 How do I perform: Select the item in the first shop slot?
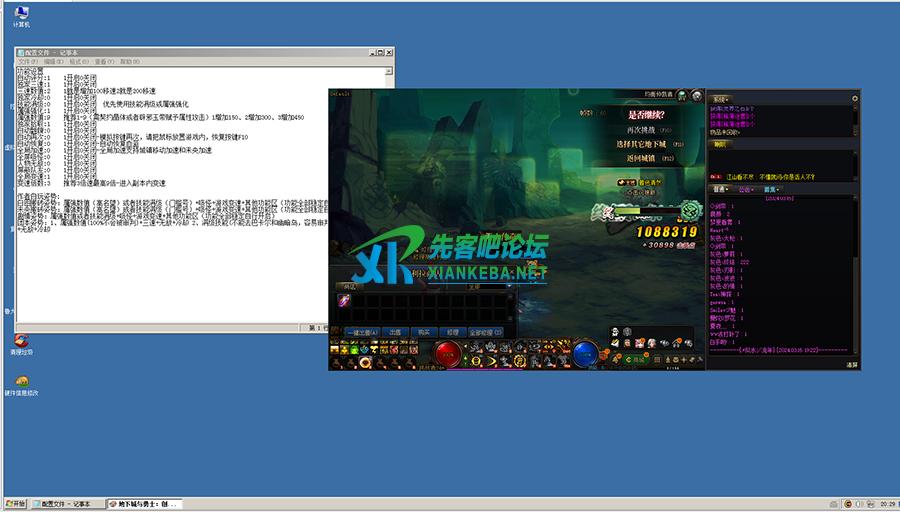coord(344,300)
